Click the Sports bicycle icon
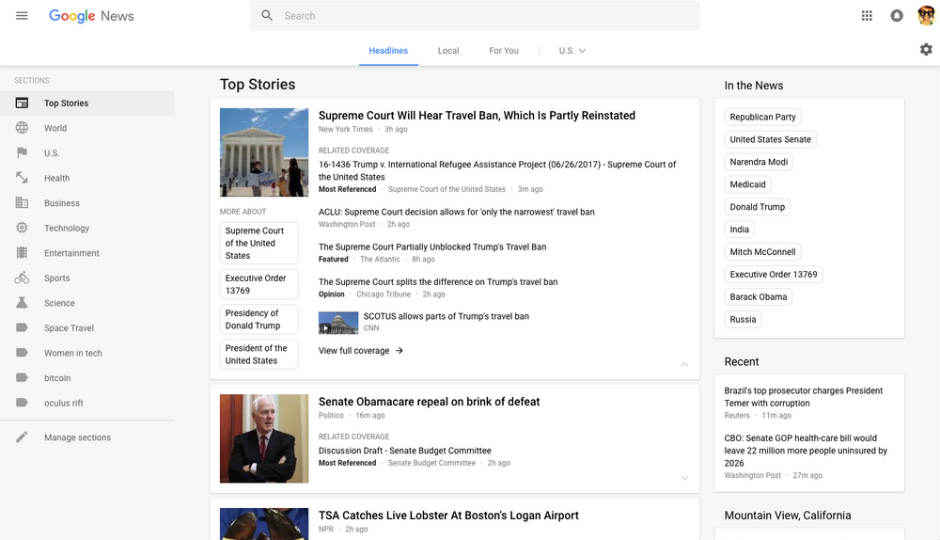 point(22,277)
